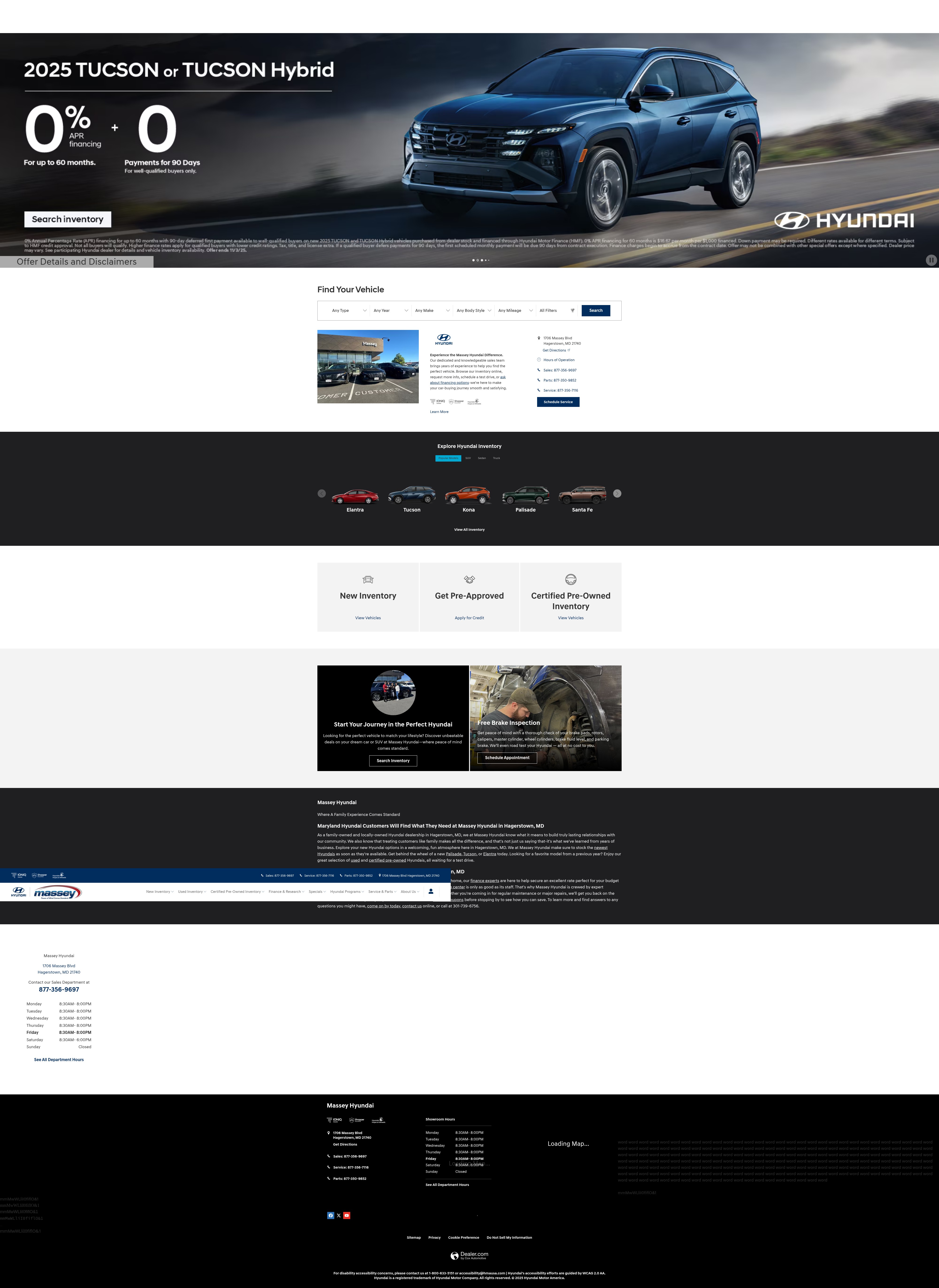Viewport: 939px width, 1288px height.
Task: Open the About Us nav menu
Action: (x=410, y=892)
